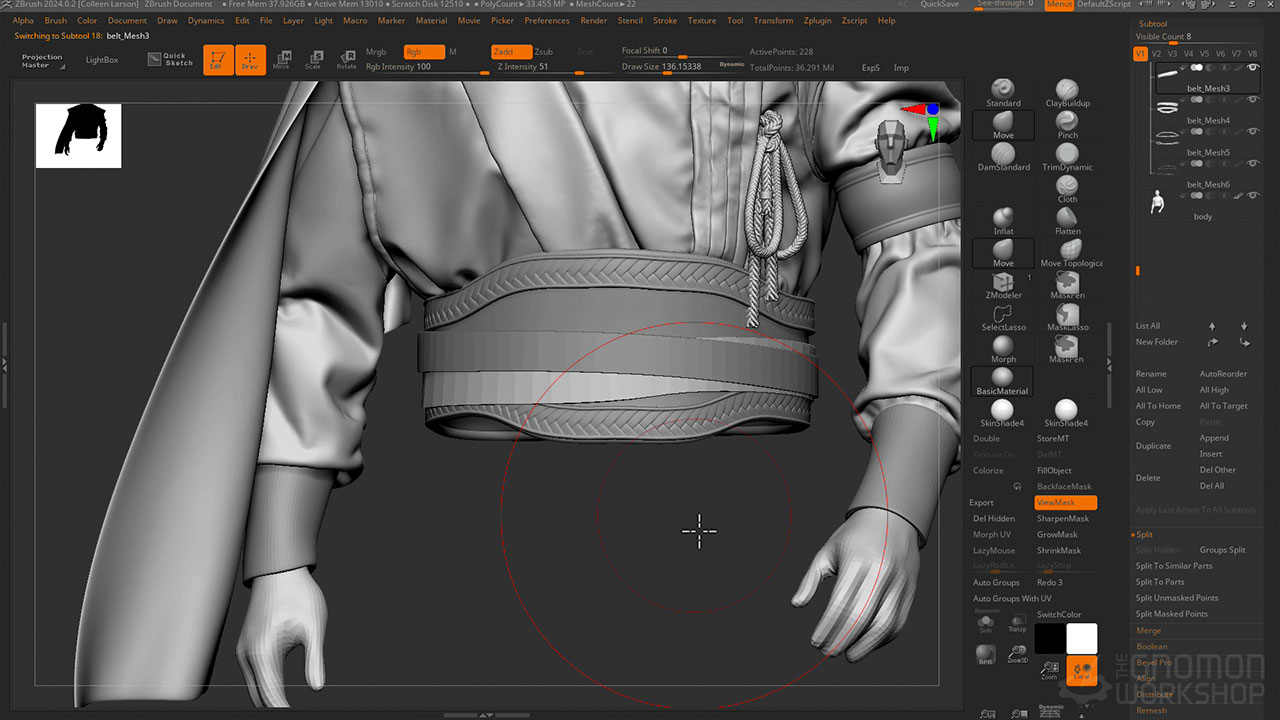Screen dimensions: 1280x720
Task: Open the Quick Sketch tool
Action: coord(170,60)
